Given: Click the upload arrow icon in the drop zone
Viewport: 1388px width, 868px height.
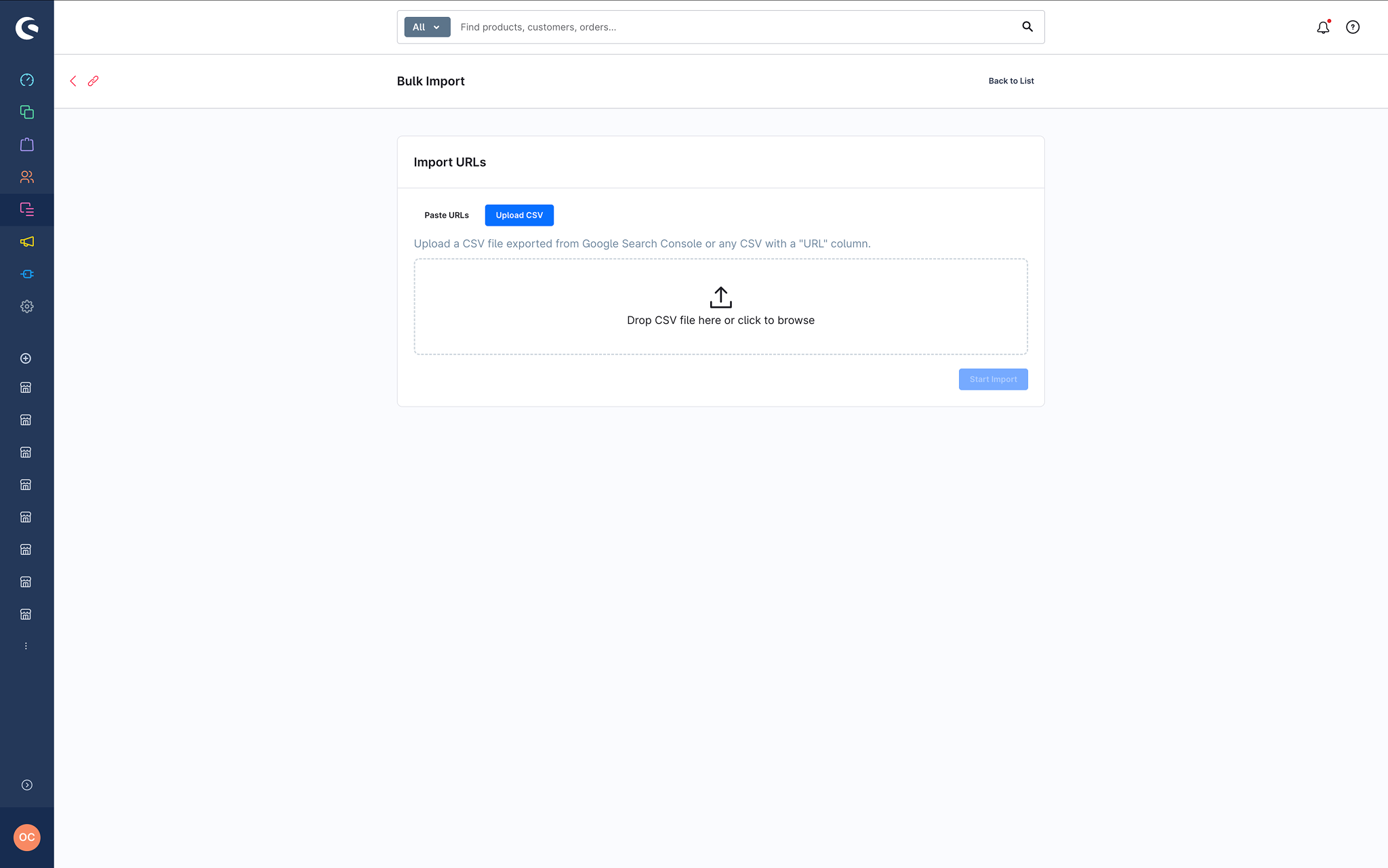Looking at the screenshot, I should click(721, 297).
